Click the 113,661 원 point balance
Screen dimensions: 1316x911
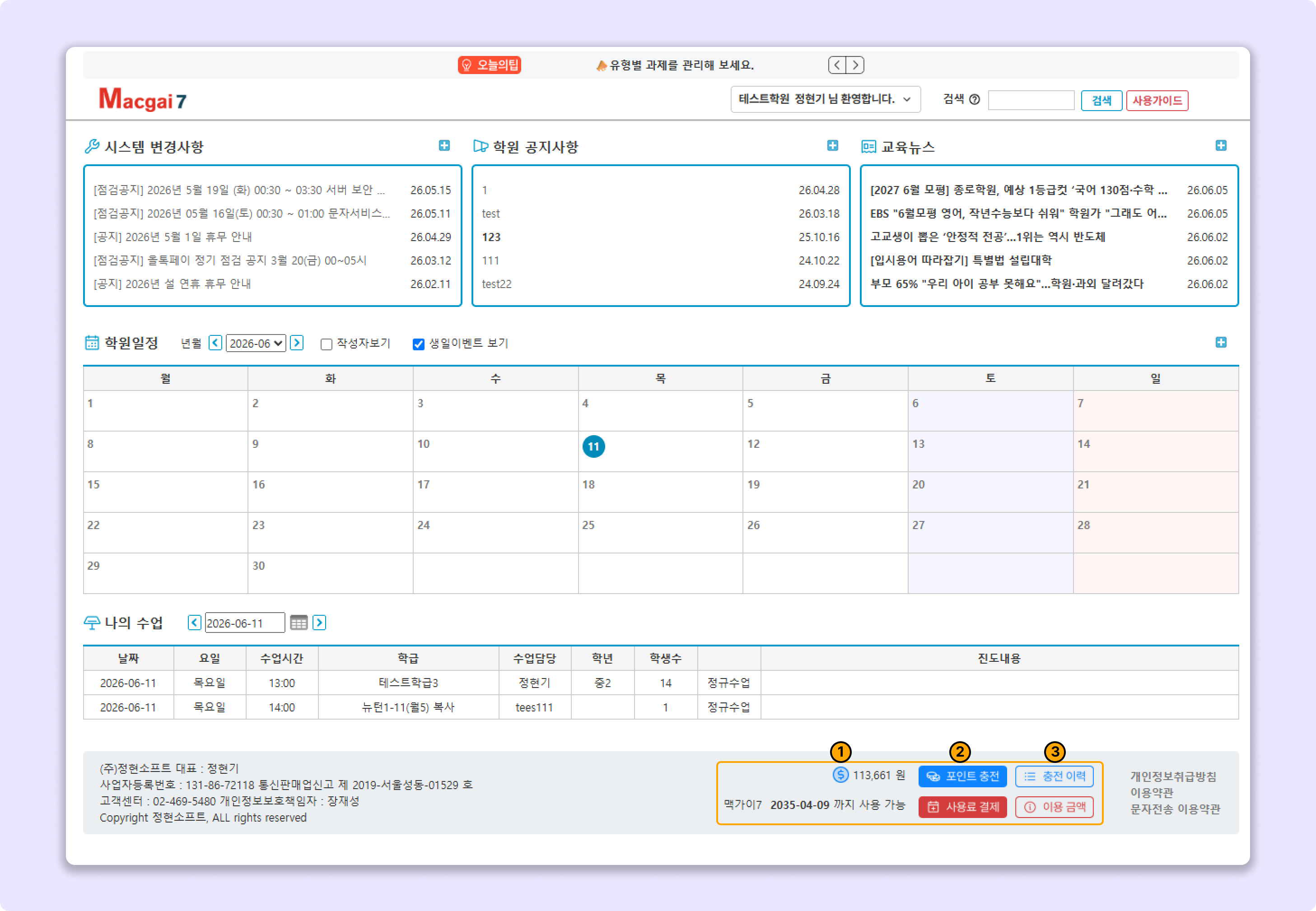point(879,775)
